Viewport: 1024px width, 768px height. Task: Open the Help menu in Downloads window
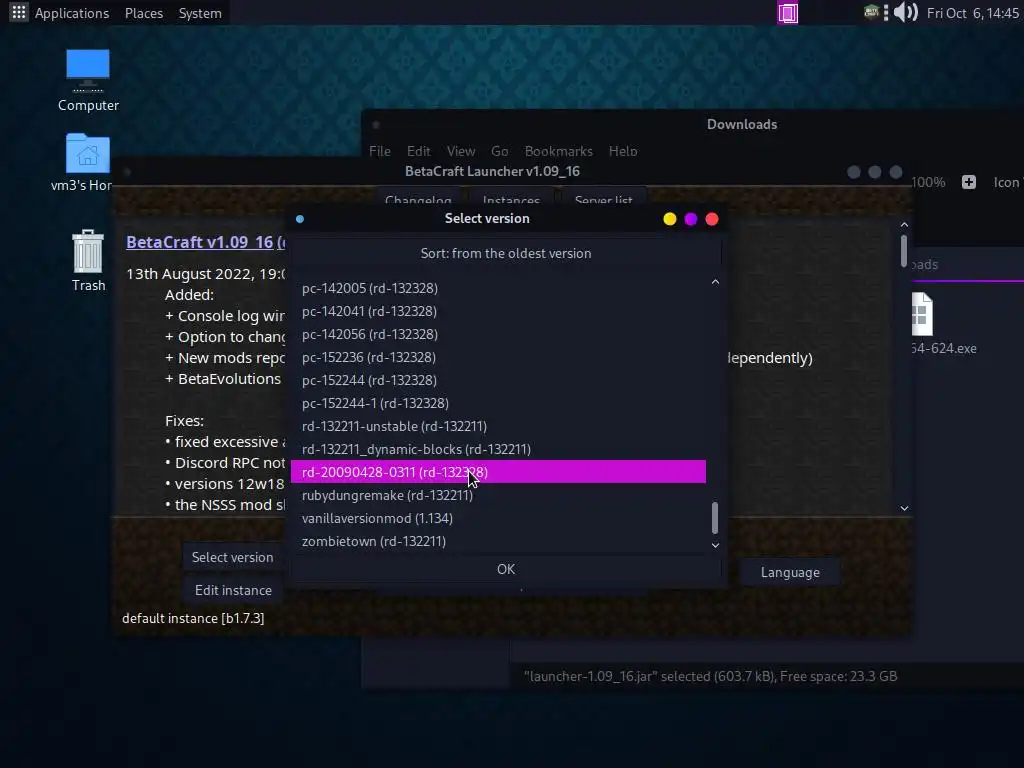[x=623, y=151]
